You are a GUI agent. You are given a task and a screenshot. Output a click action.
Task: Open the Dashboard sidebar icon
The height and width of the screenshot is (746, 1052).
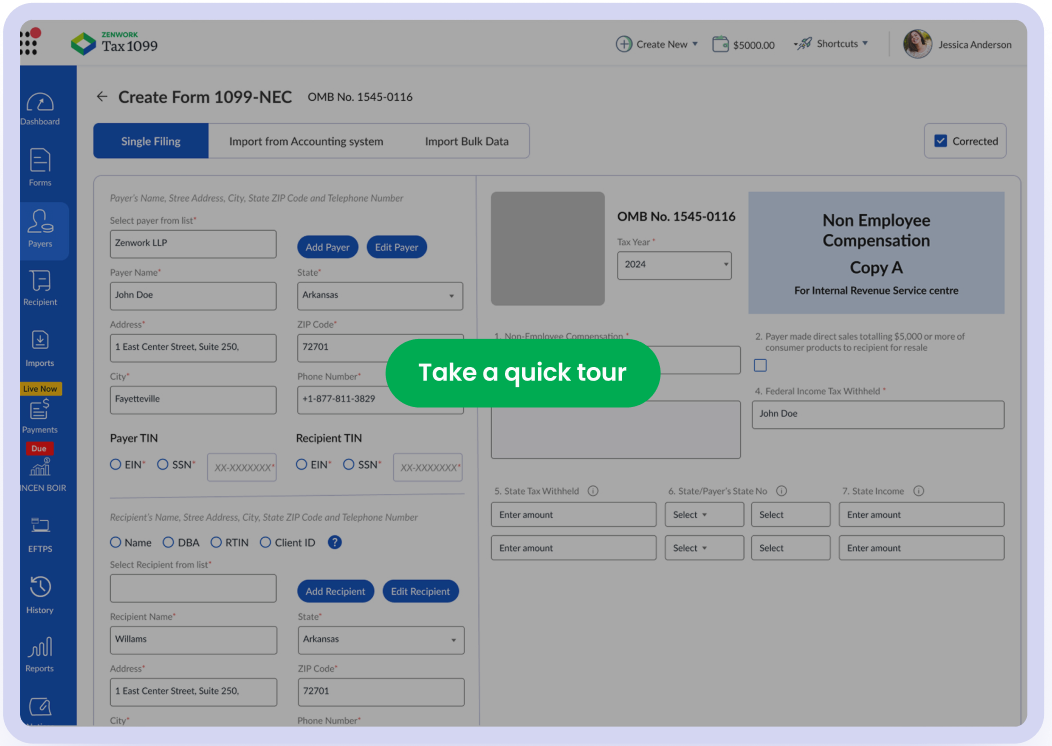click(x=40, y=108)
